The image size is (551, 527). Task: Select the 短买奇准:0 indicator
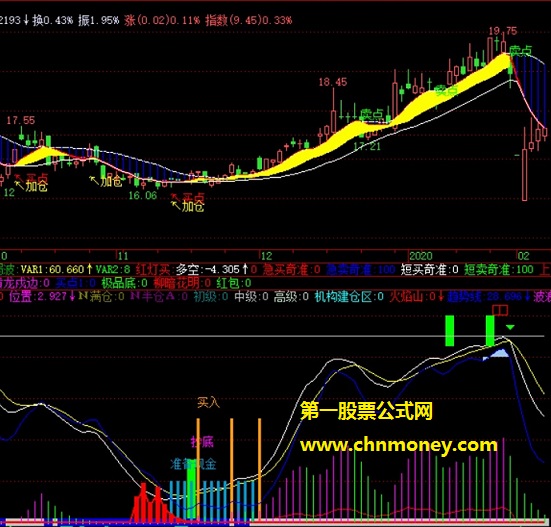point(430,269)
